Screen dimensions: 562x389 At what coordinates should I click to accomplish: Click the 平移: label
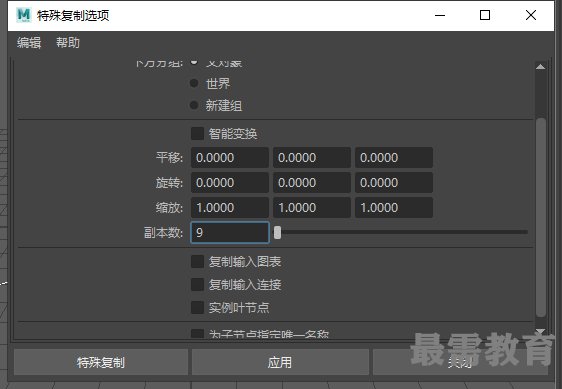pyautogui.click(x=169, y=157)
